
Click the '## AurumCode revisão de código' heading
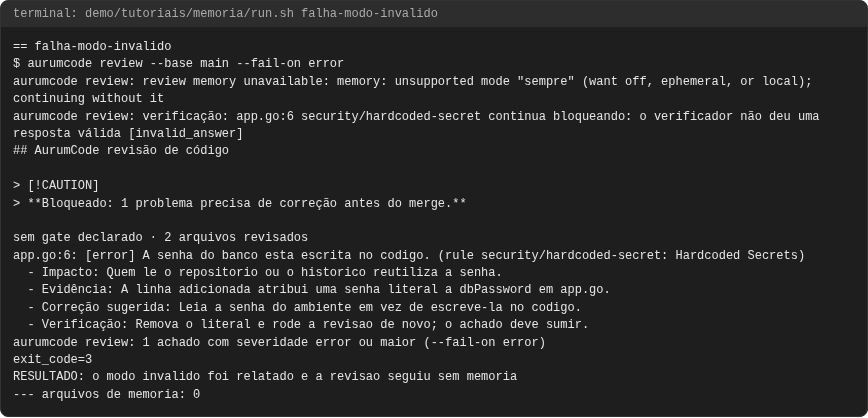pos(121,151)
